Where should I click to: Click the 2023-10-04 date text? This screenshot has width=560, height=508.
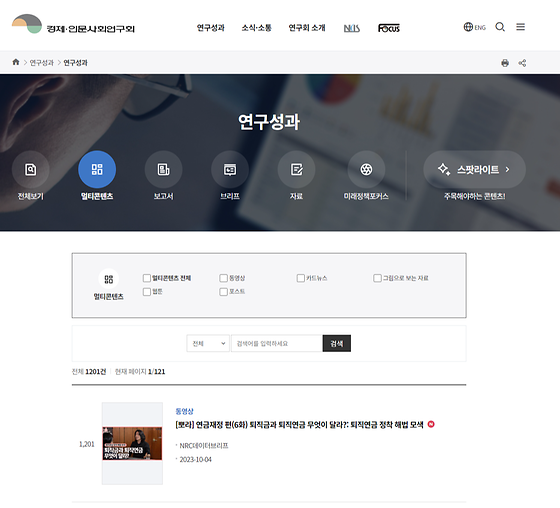coord(195,459)
